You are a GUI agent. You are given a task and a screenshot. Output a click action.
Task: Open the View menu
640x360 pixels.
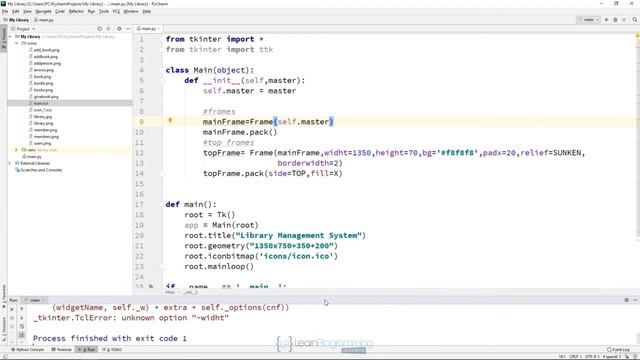27,11
